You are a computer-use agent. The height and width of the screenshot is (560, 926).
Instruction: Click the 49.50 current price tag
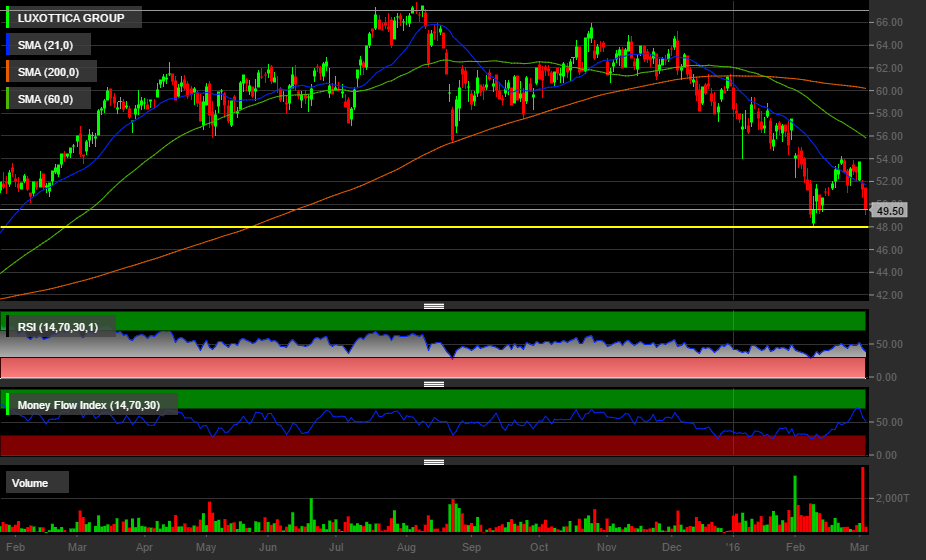889,211
